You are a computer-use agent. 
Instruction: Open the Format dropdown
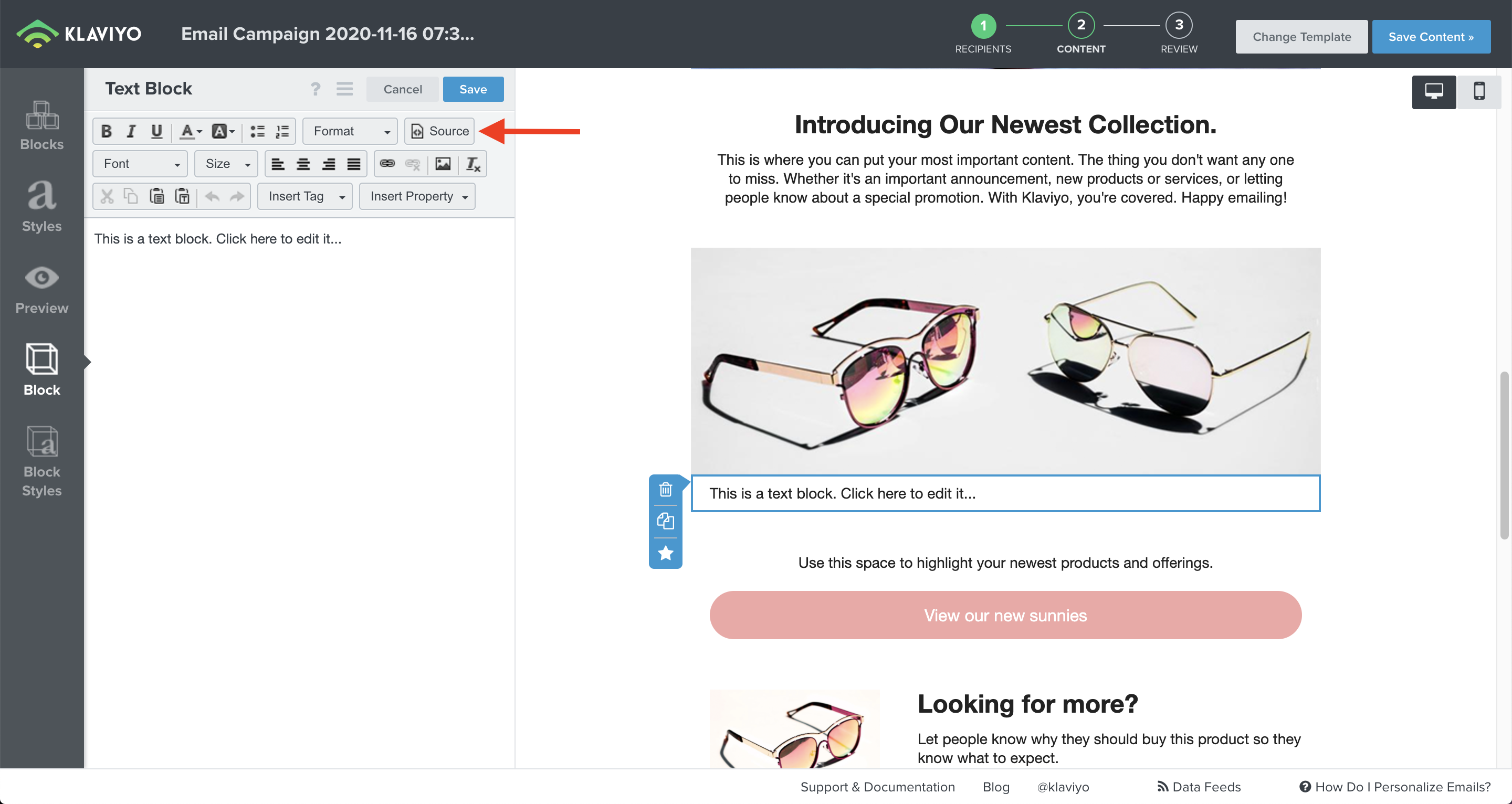(350, 131)
